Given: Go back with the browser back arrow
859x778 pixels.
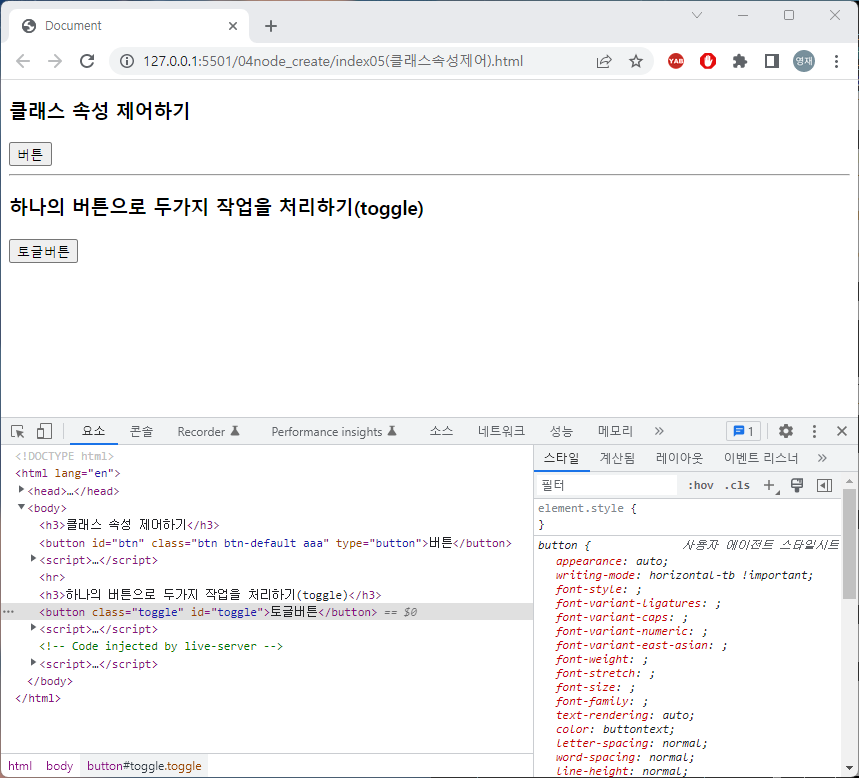Looking at the screenshot, I should tap(23, 61).
